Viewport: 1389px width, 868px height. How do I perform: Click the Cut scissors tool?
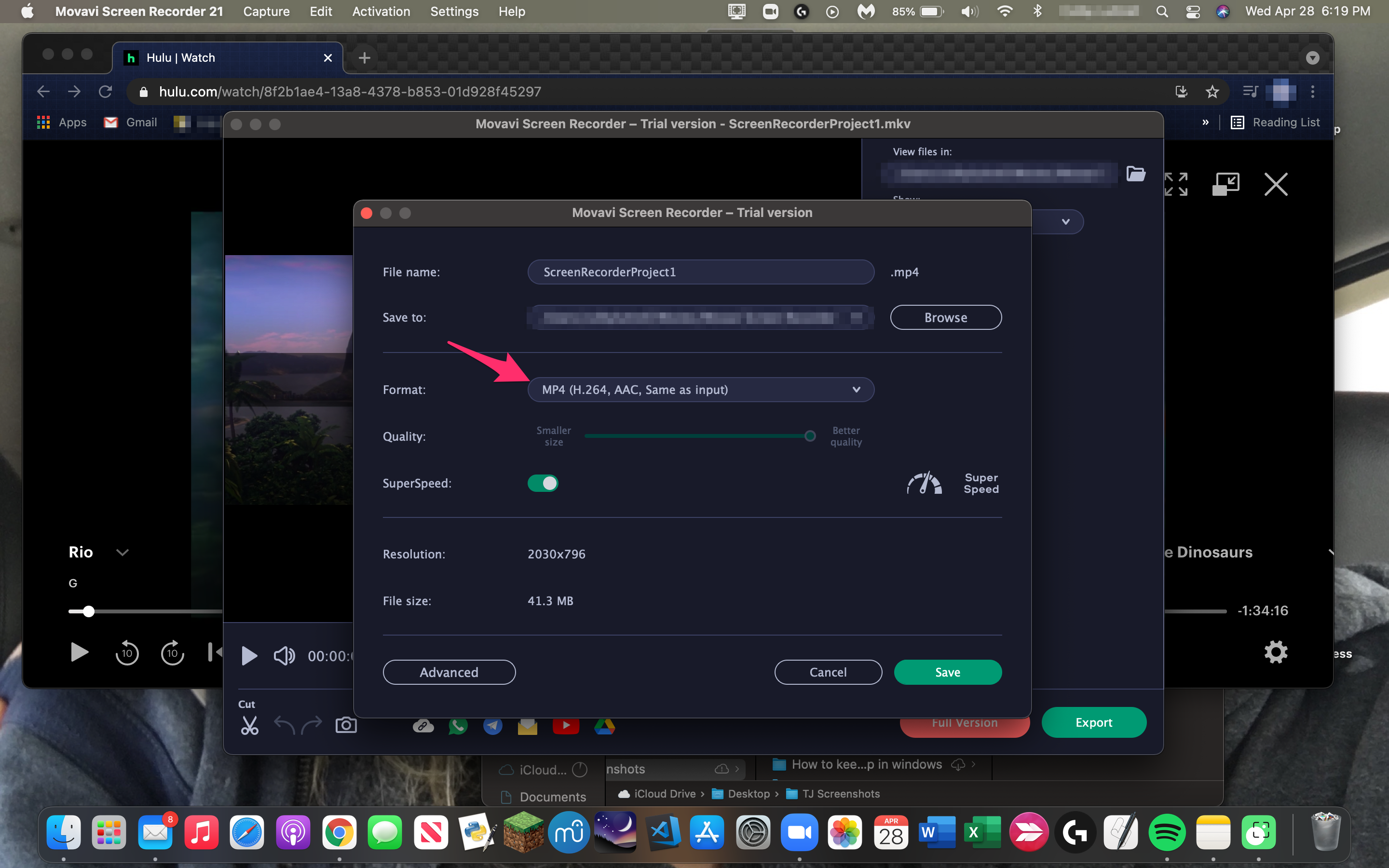pos(249,726)
